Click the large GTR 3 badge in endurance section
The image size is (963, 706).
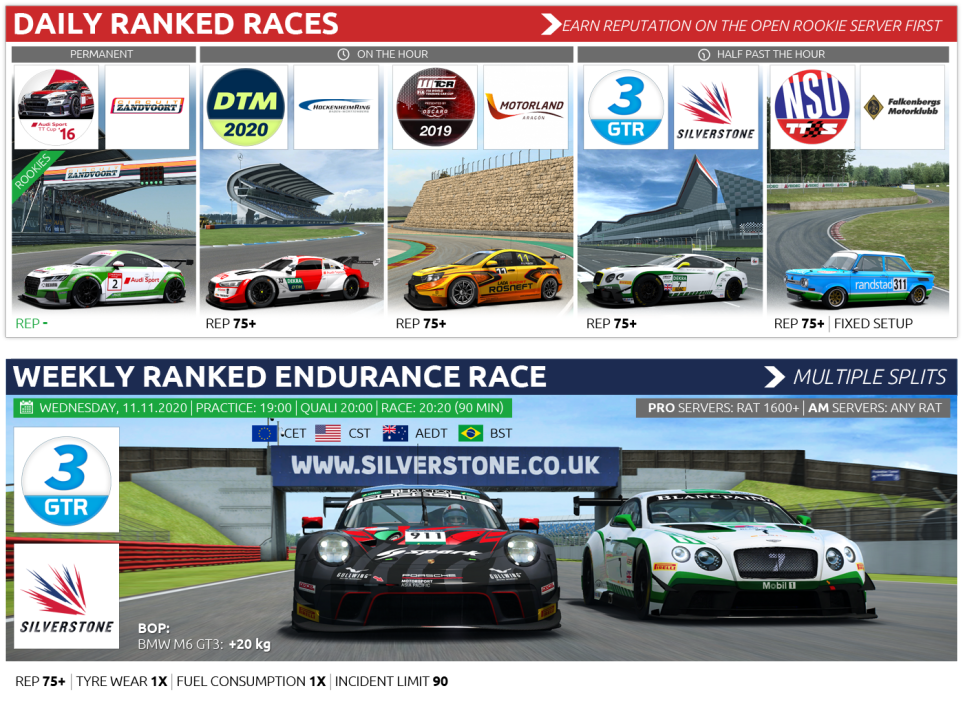(x=67, y=480)
